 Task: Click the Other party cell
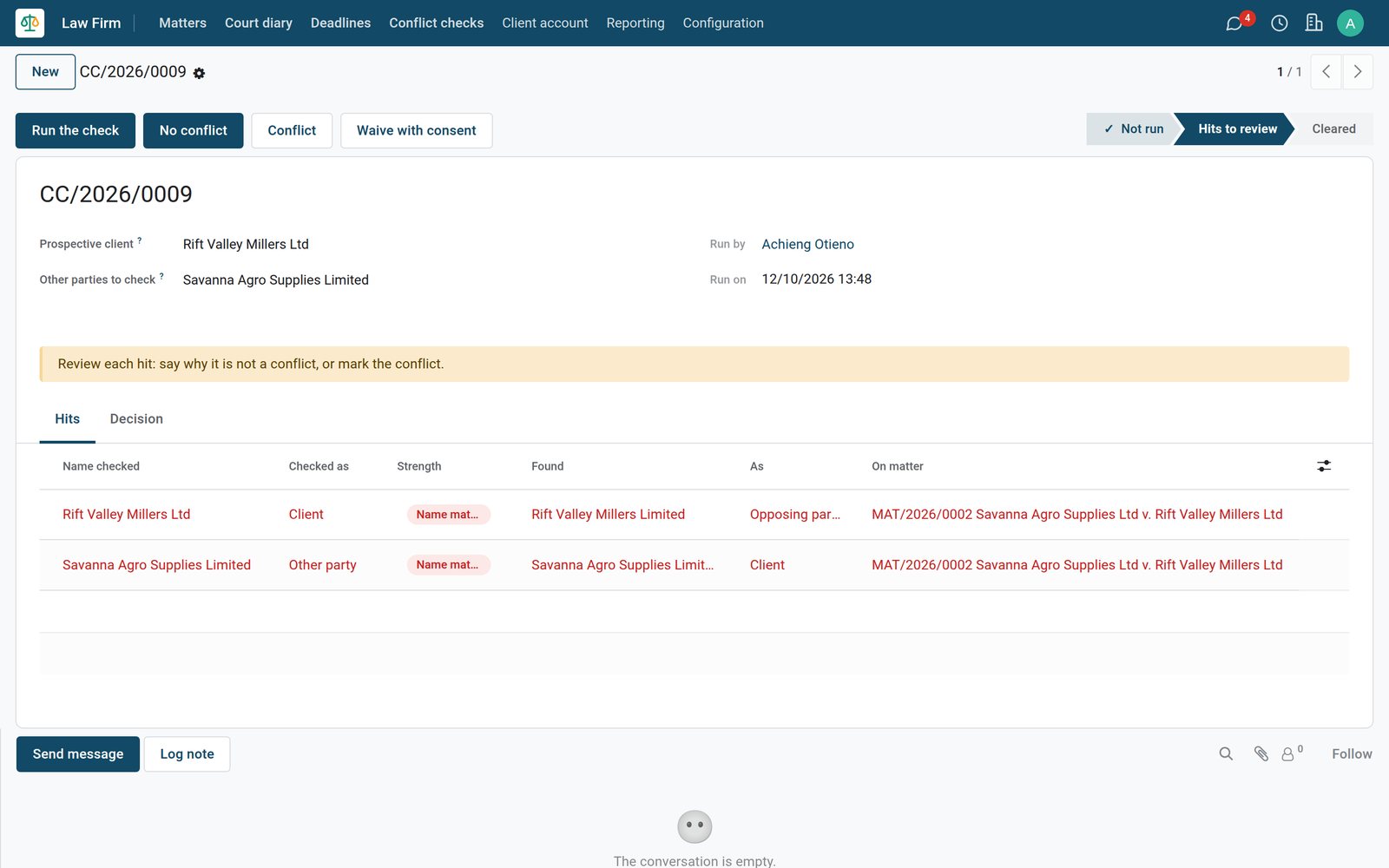point(322,565)
